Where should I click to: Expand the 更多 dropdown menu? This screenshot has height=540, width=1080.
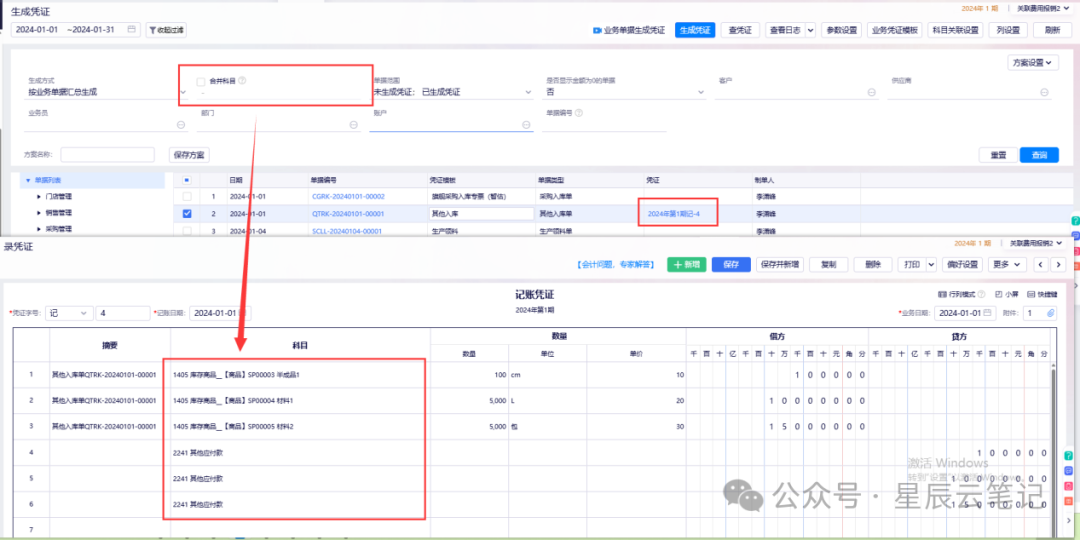pyautogui.click(x=1008, y=264)
